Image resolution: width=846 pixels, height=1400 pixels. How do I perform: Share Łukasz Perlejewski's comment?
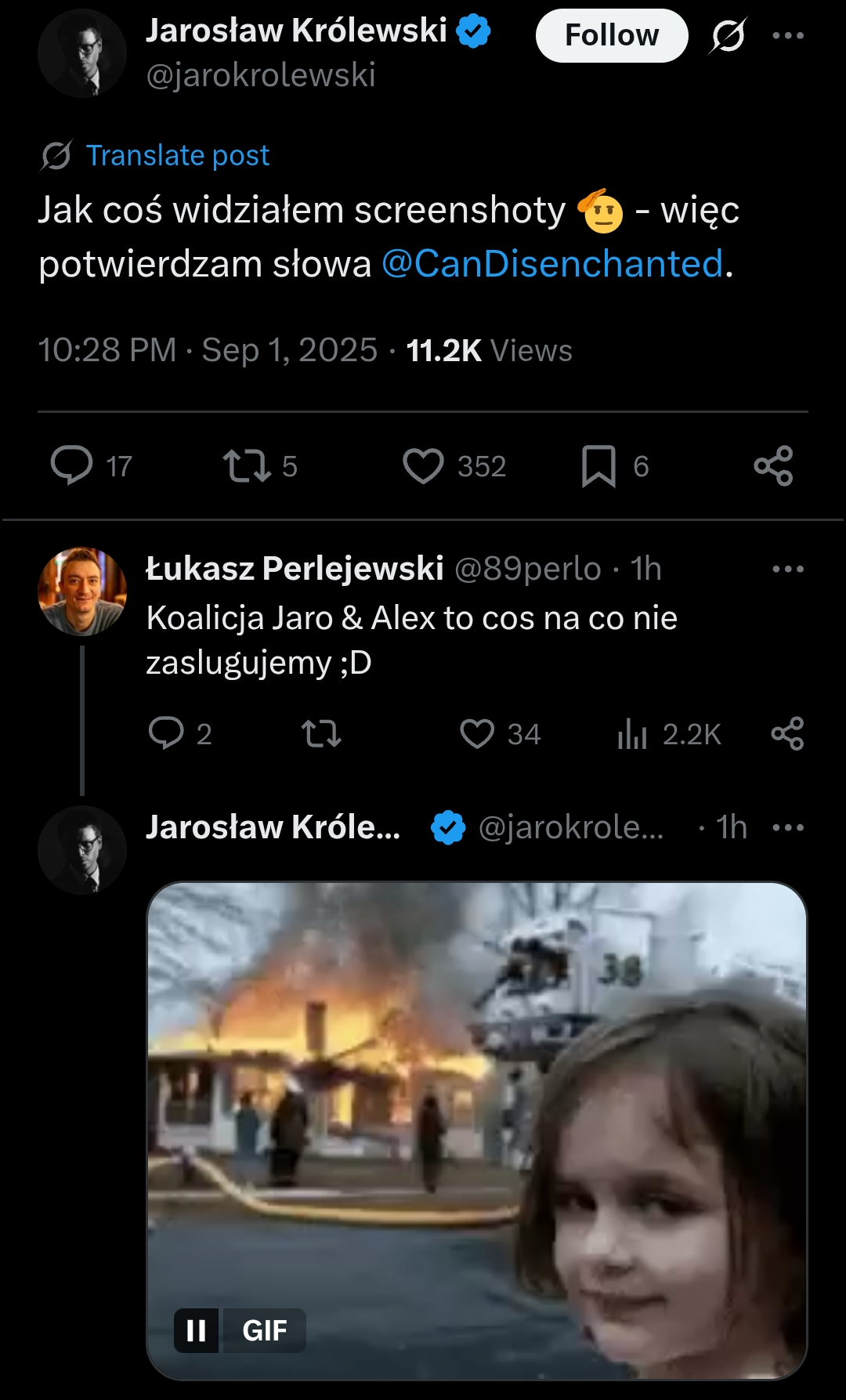click(x=787, y=733)
